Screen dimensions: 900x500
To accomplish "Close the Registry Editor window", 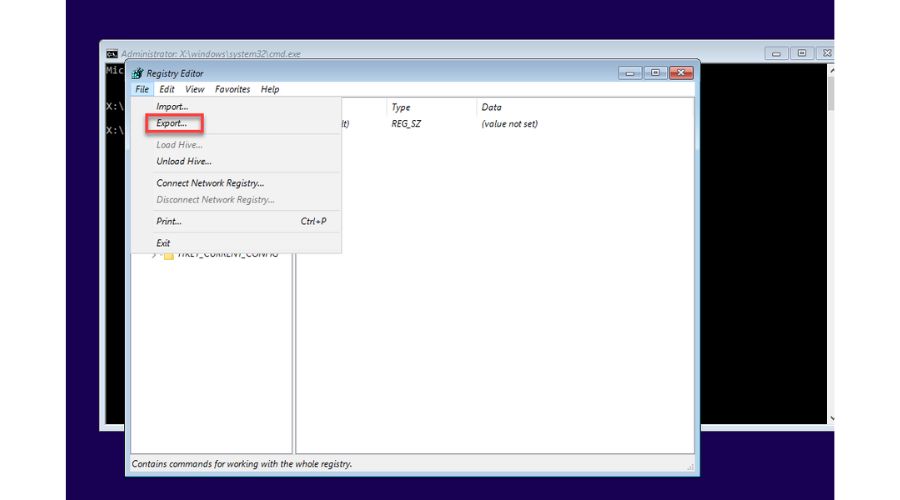I will point(681,73).
